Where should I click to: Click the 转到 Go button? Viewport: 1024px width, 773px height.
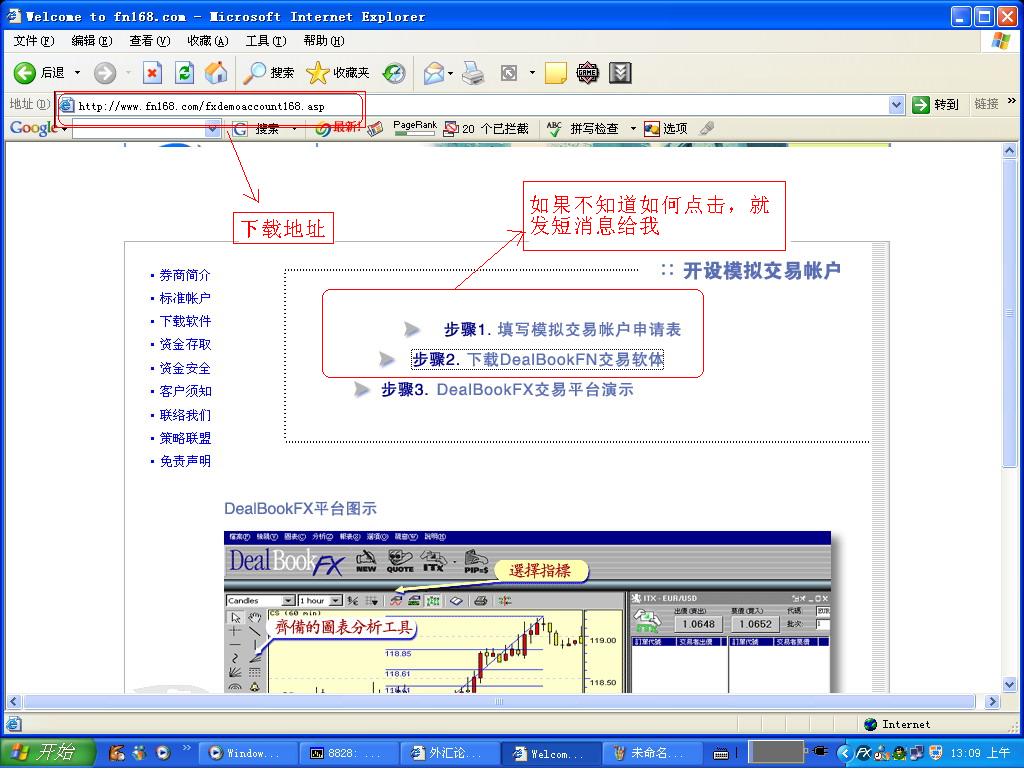tap(935, 104)
